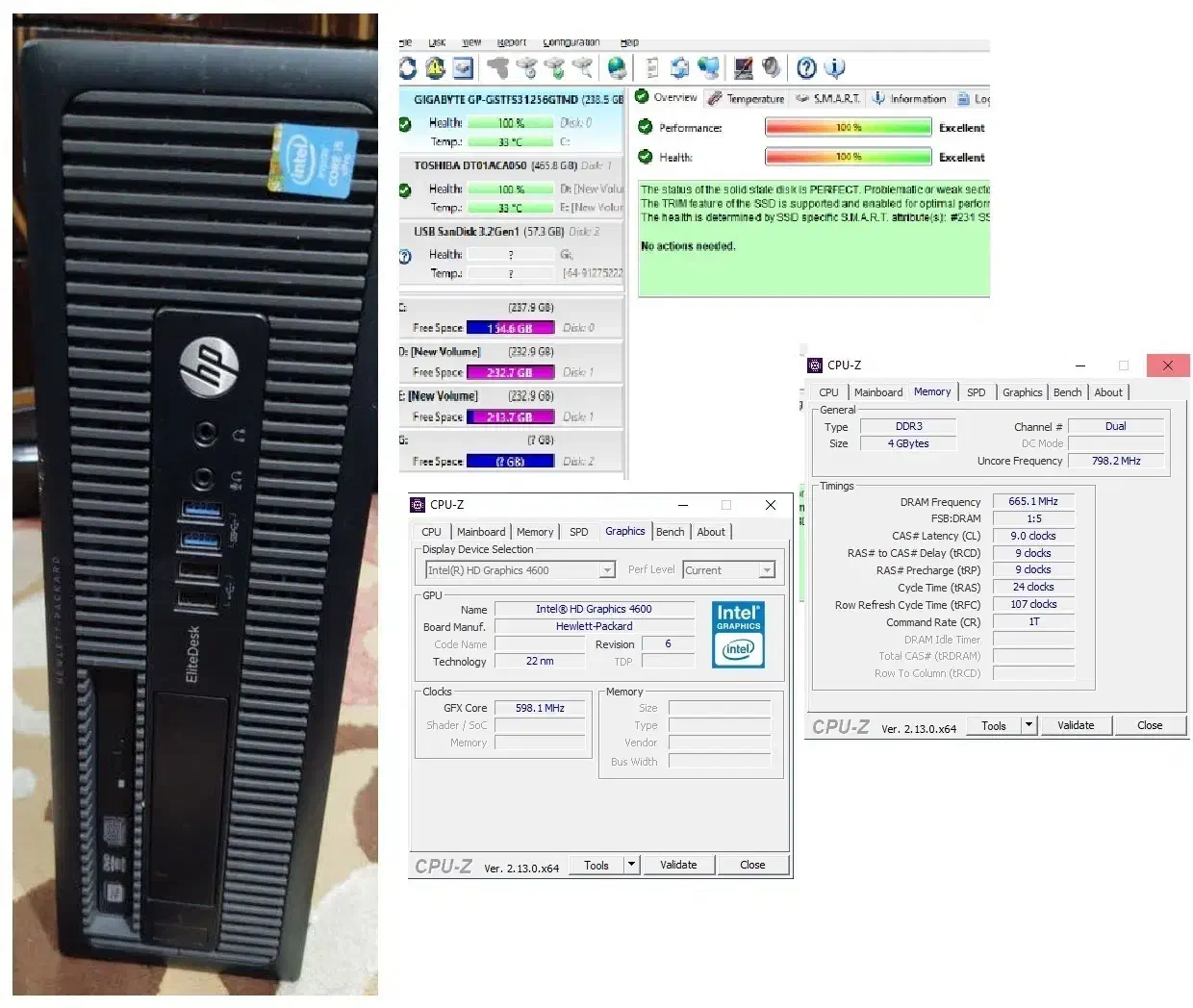Click green status check beside GIGABYTE disk health
Viewport: 1193px width, 1008px height.
405,124
